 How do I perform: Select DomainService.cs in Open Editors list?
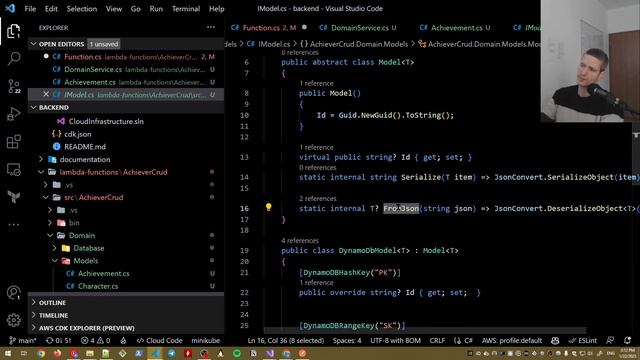click(126, 69)
